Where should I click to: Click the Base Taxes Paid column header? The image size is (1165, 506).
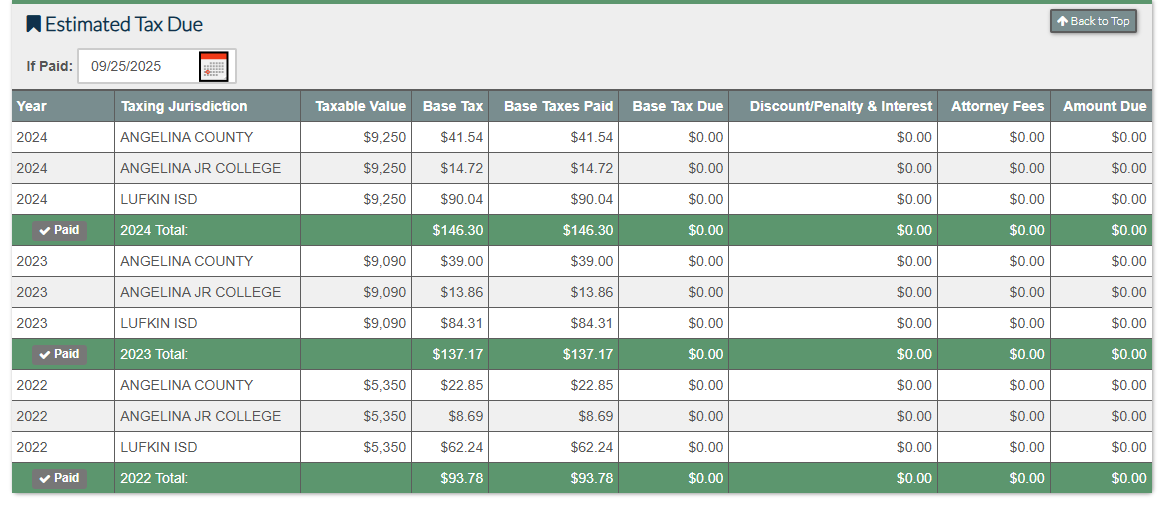tap(558, 106)
